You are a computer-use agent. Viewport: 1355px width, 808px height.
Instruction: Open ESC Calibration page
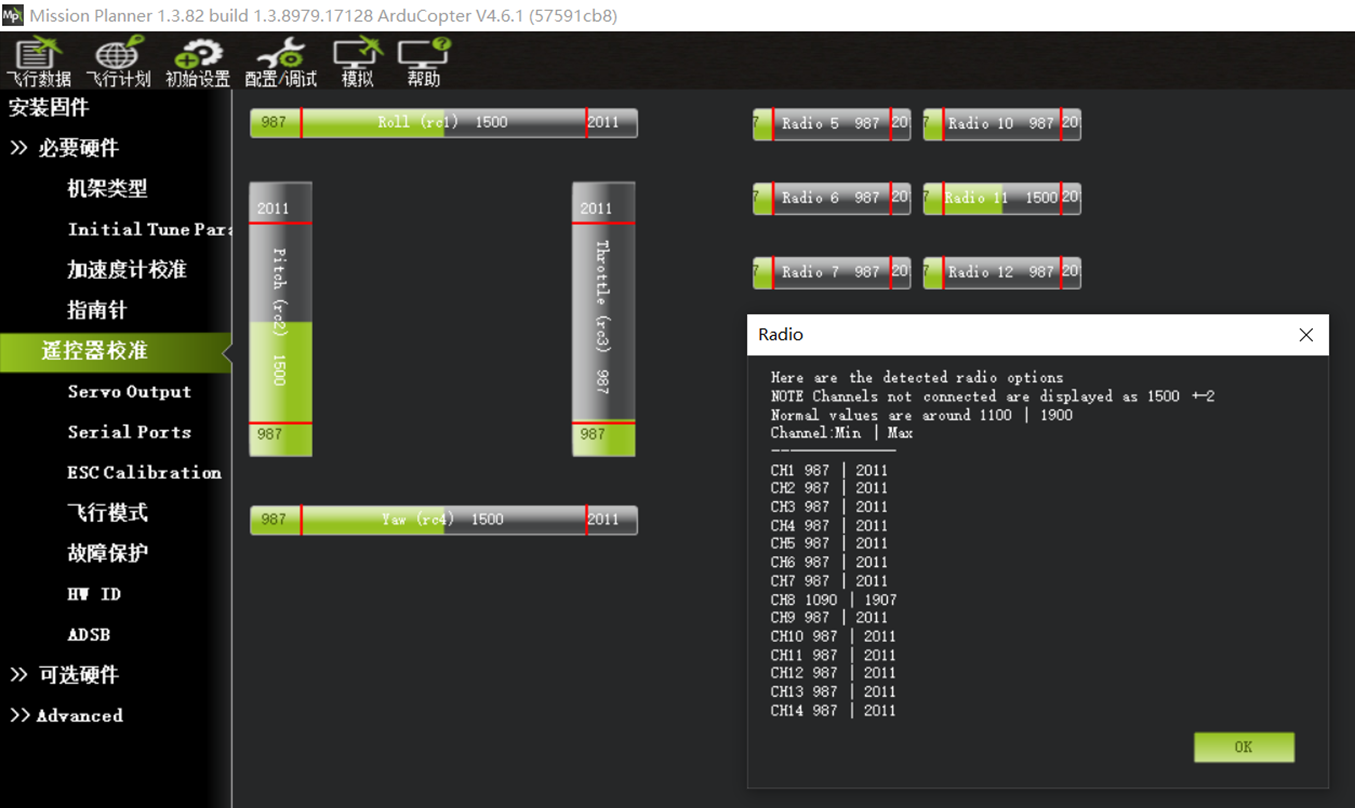coord(144,473)
